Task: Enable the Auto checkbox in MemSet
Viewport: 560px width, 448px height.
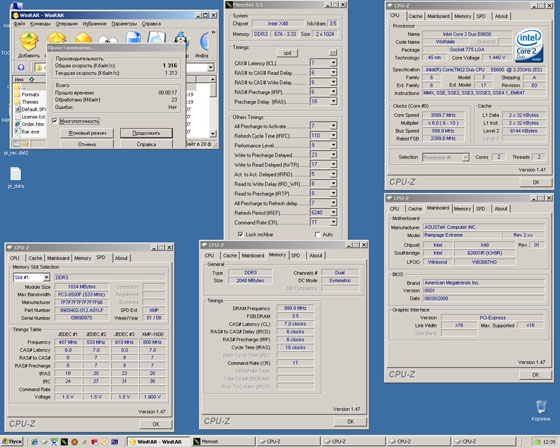Action: click(x=318, y=234)
